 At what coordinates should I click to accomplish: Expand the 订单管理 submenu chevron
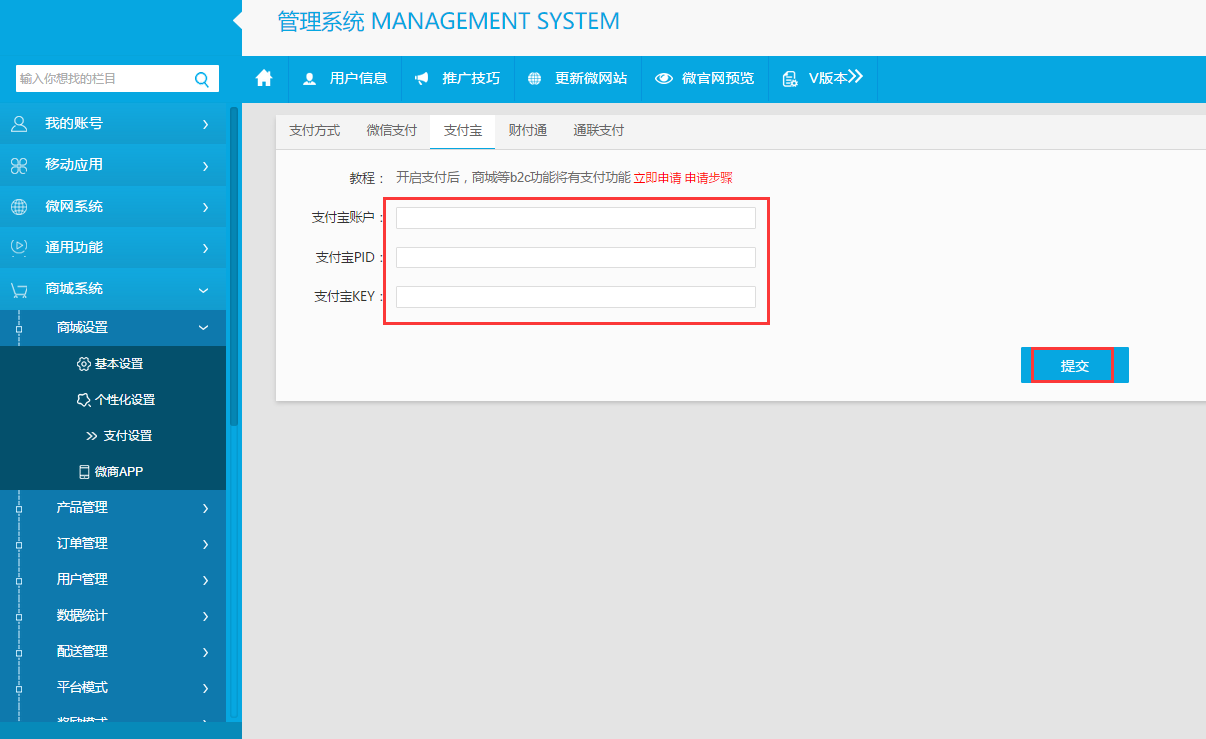[x=205, y=544]
